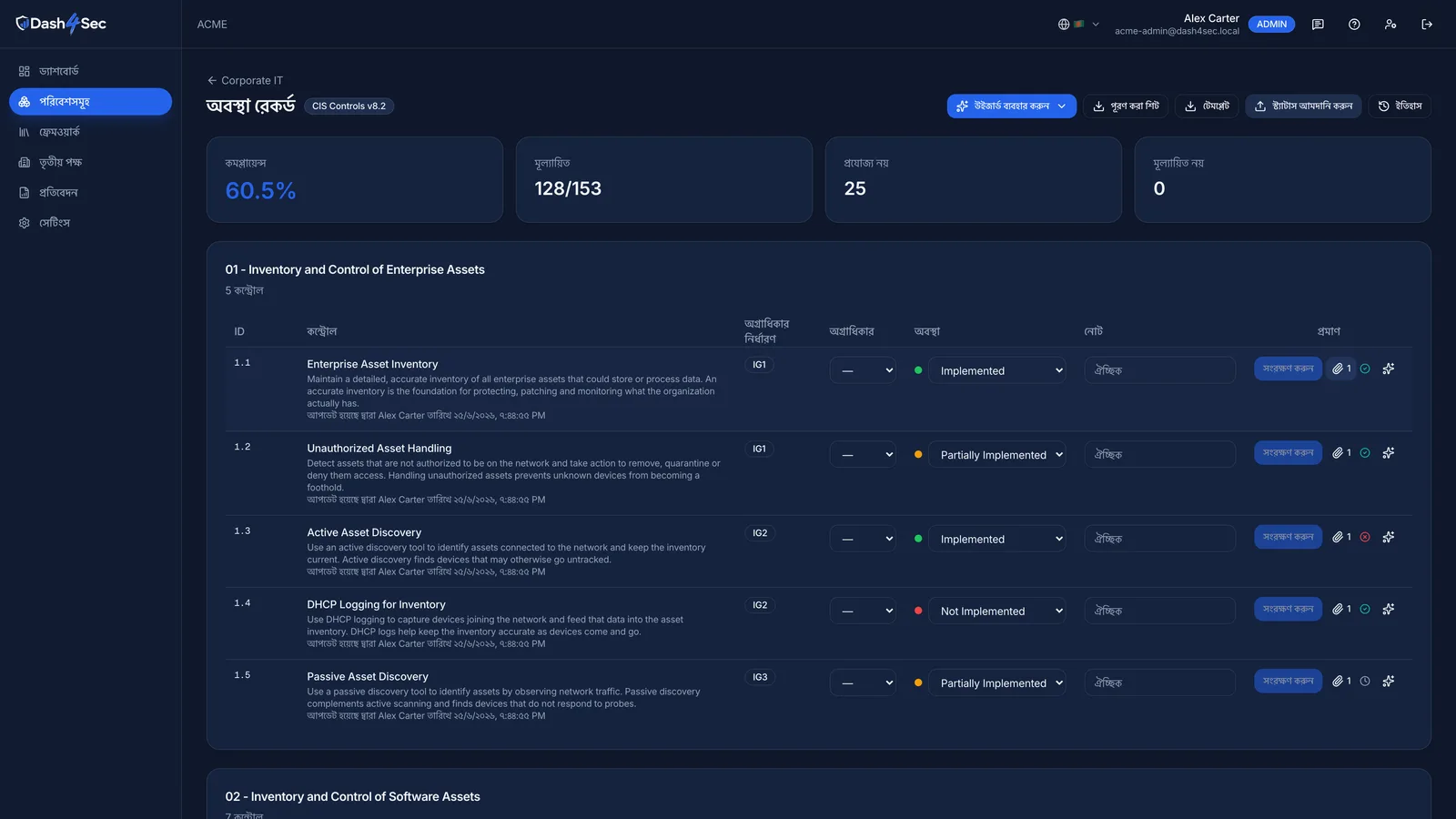Open status dropdown for Enterprise Asset Inventory
1456x819 pixels.
tap(997, 370)
